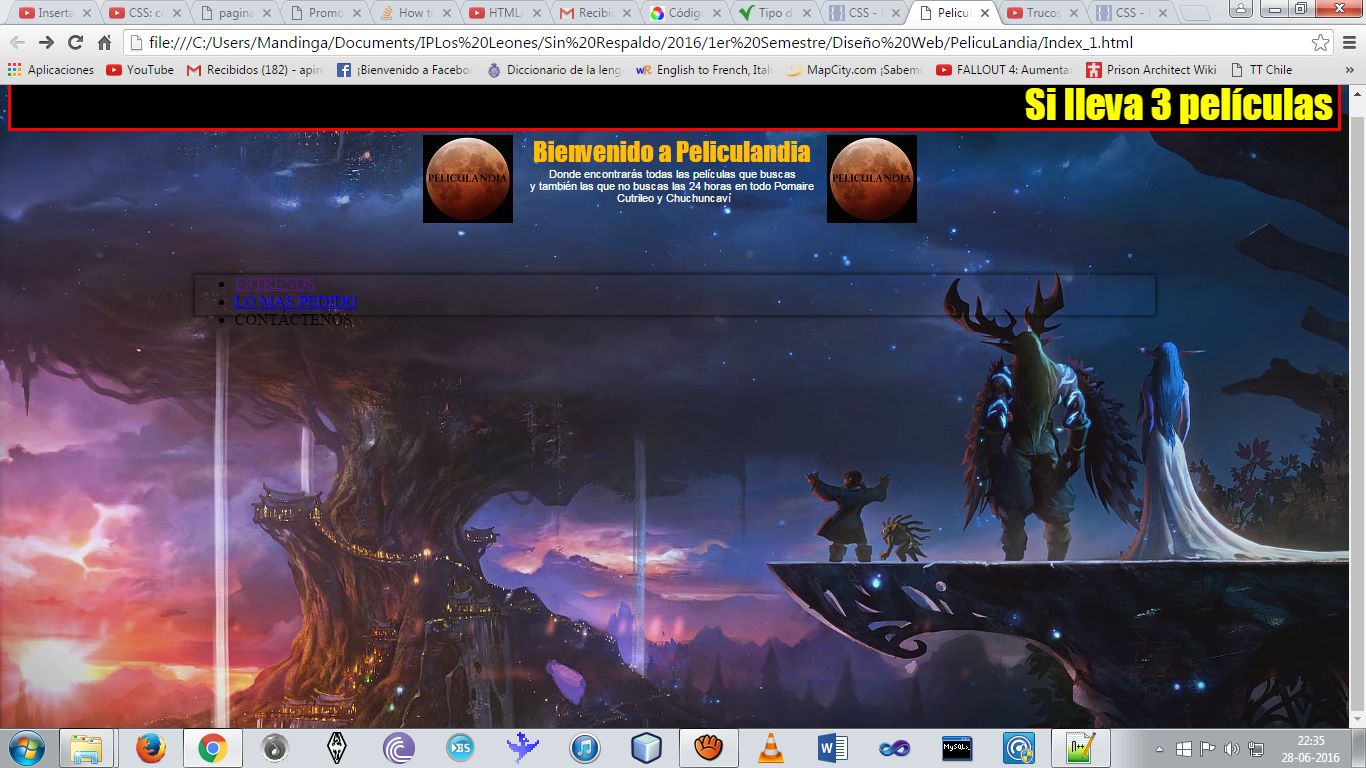Launch Visual Studio infinity icon
Image resolution: width=1366 pixels, height=768 pixels.
point(895,748)
